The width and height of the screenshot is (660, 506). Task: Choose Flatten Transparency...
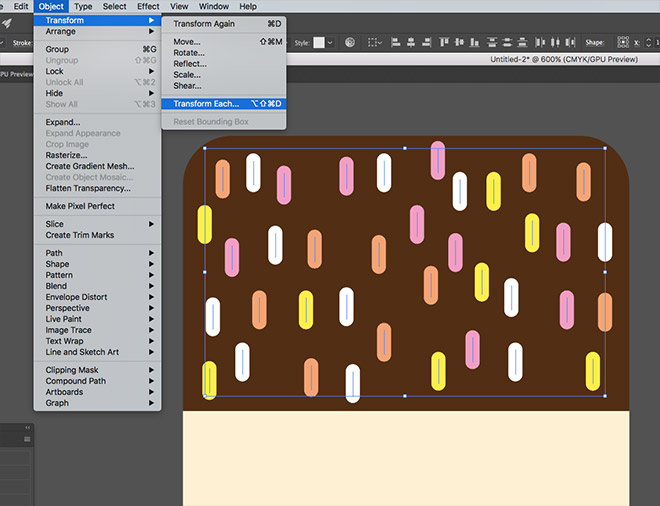click(97, 188)
